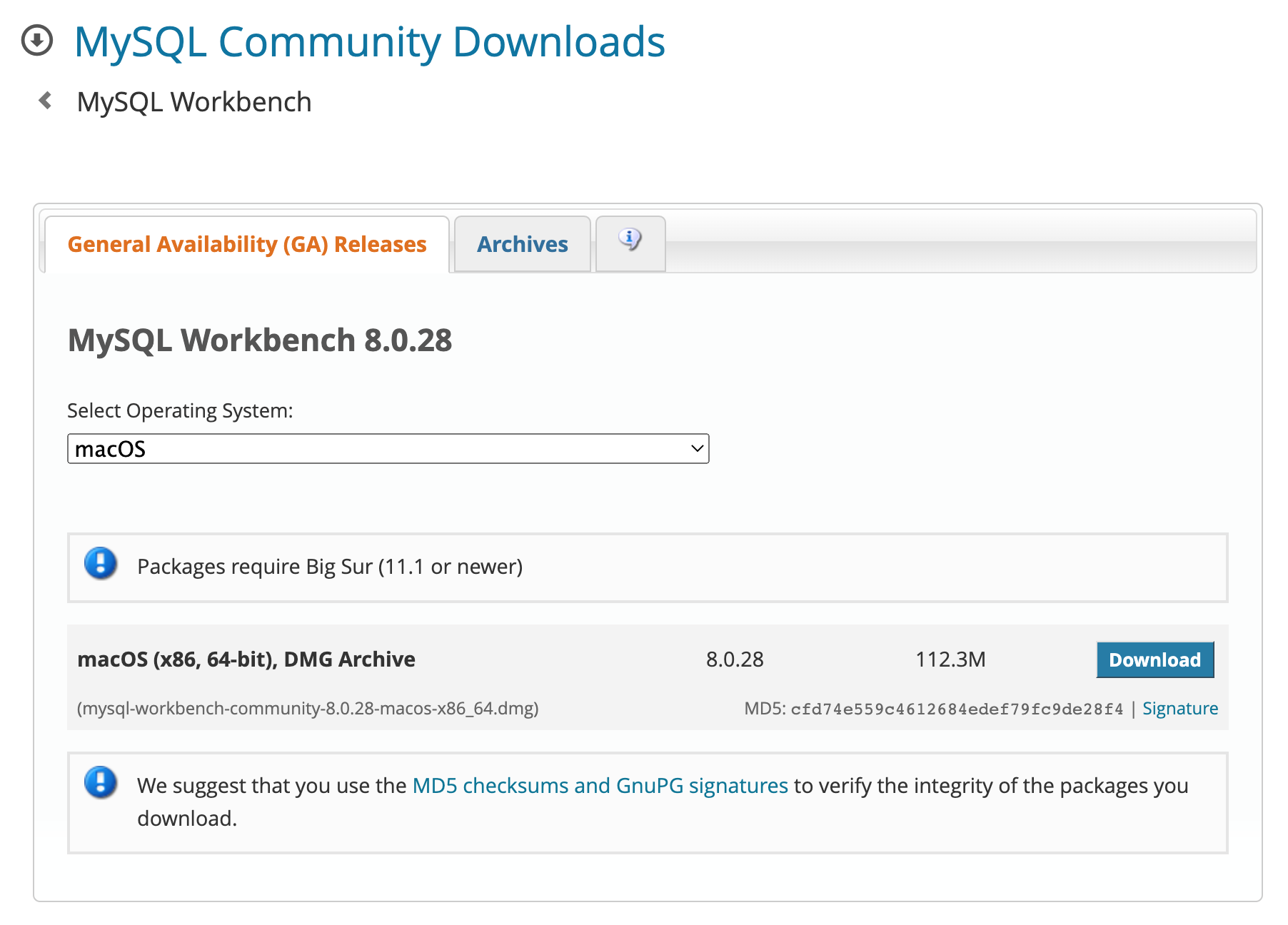
Task: Click the MD5 hash value
Action: click(x=957, y=709)
